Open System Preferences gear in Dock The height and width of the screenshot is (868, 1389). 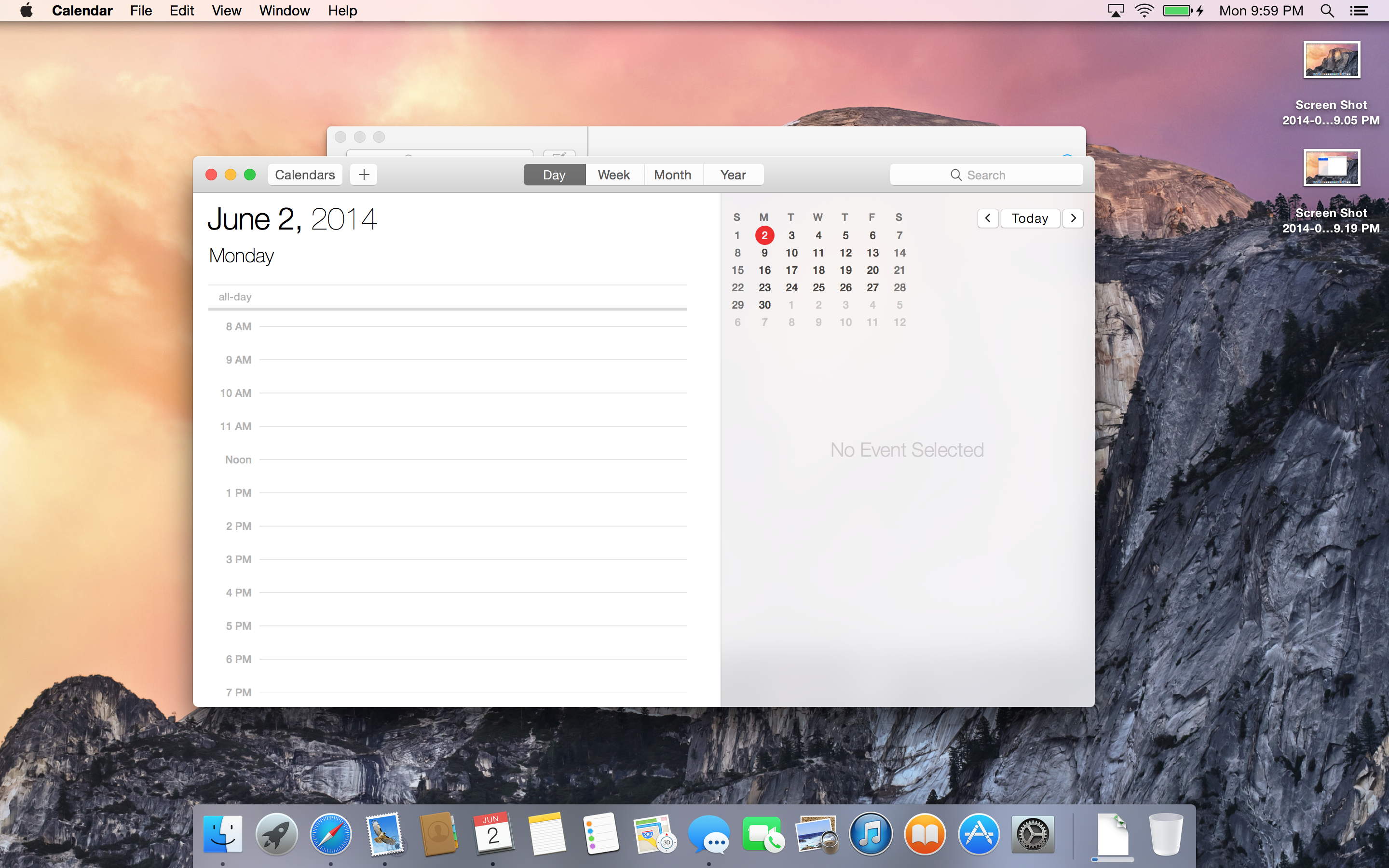coord(1033,834)
